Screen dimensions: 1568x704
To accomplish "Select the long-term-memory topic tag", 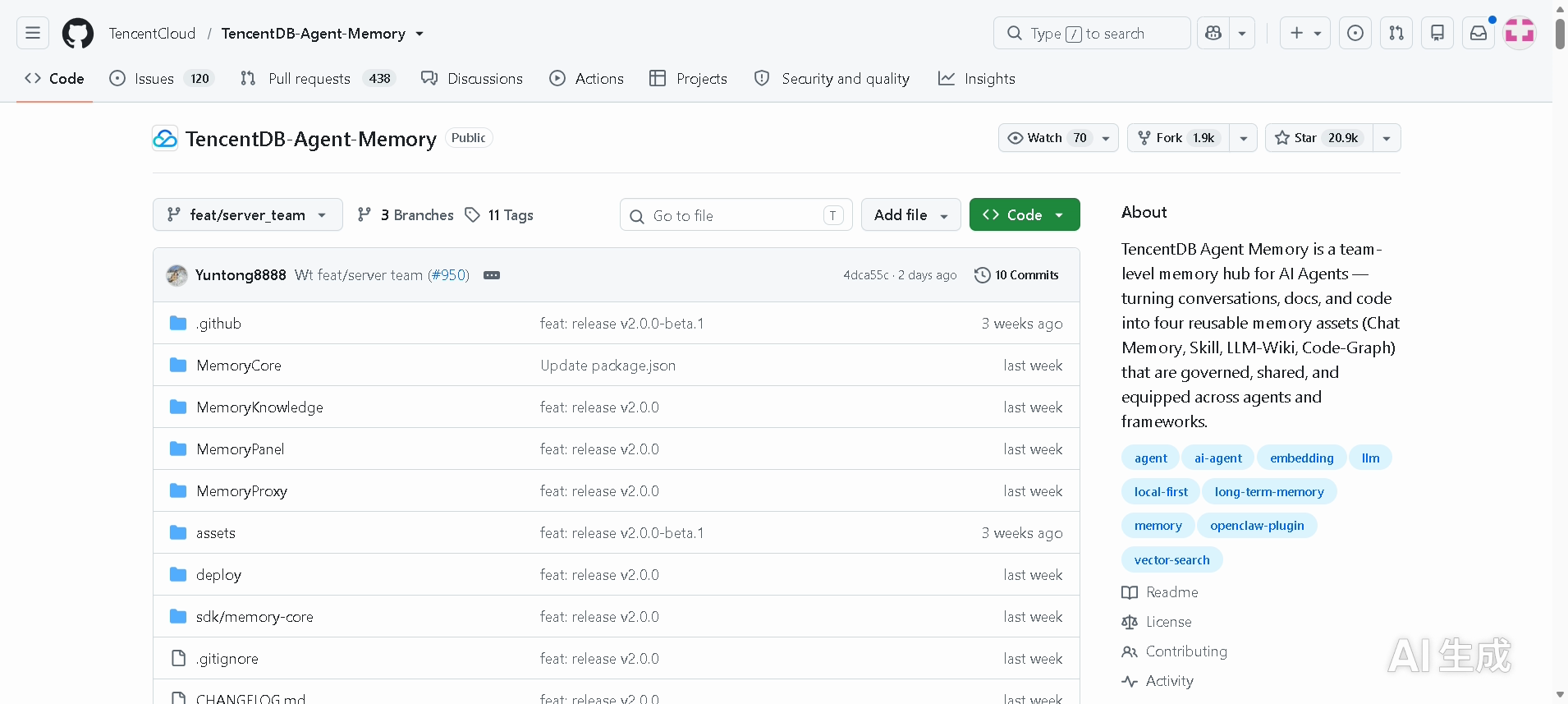I will pyautogui.click(x=1269, y=492).
